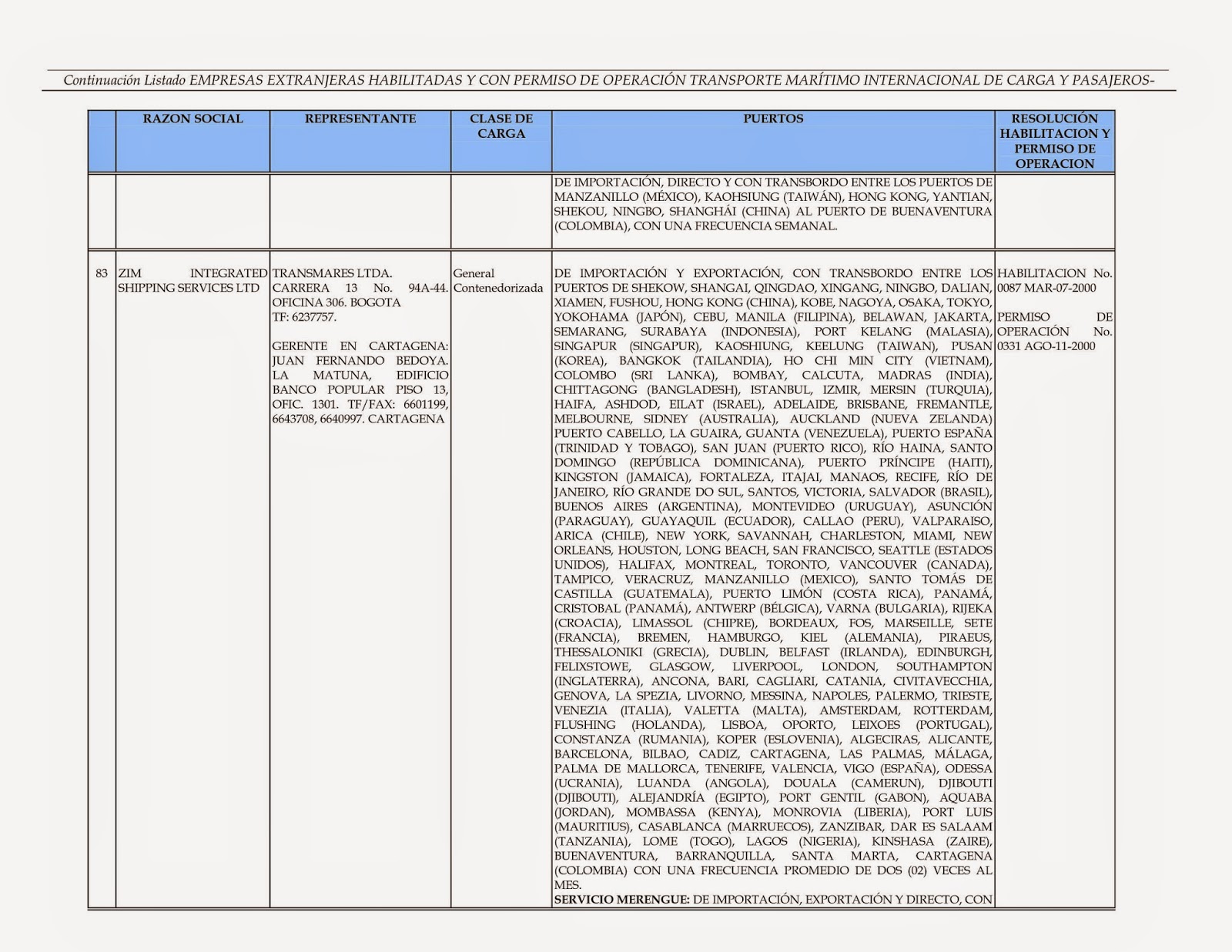Click the line starting MANZANILLO (MÉXICO), KAOHSIUNG

(x=773, y=197)
